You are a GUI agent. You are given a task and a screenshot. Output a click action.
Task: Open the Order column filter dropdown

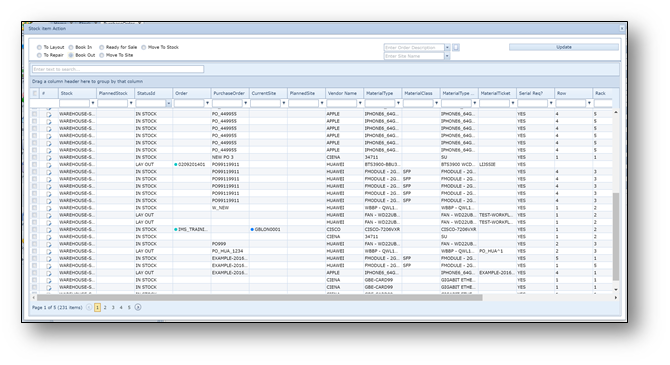[207, 103]
